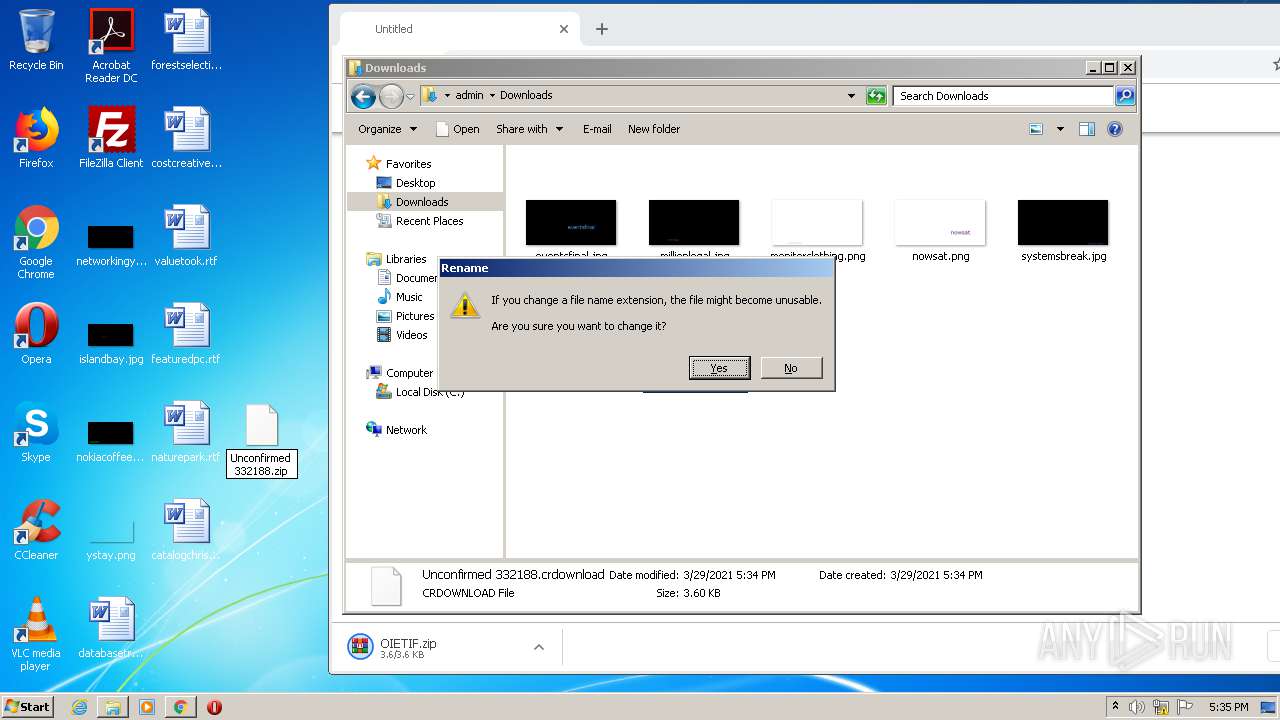This screenshot has height=720, width=1280.
Task: Close the Untitled Chrome tab
Action: pyautogui.click(x=564, y=29)
